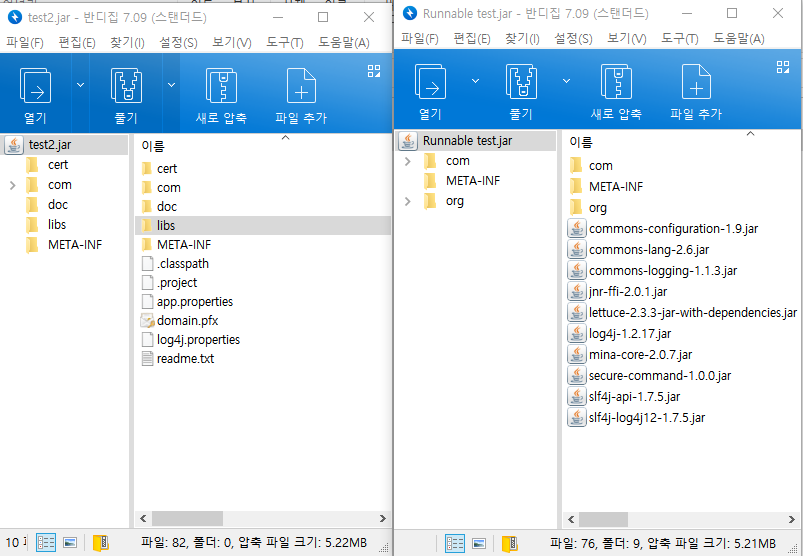Image resolution: width=803 pixels, height=556 pixels.
Task: Click Extract (풀기) icon in test2.jar window
Action: (126, 85)
